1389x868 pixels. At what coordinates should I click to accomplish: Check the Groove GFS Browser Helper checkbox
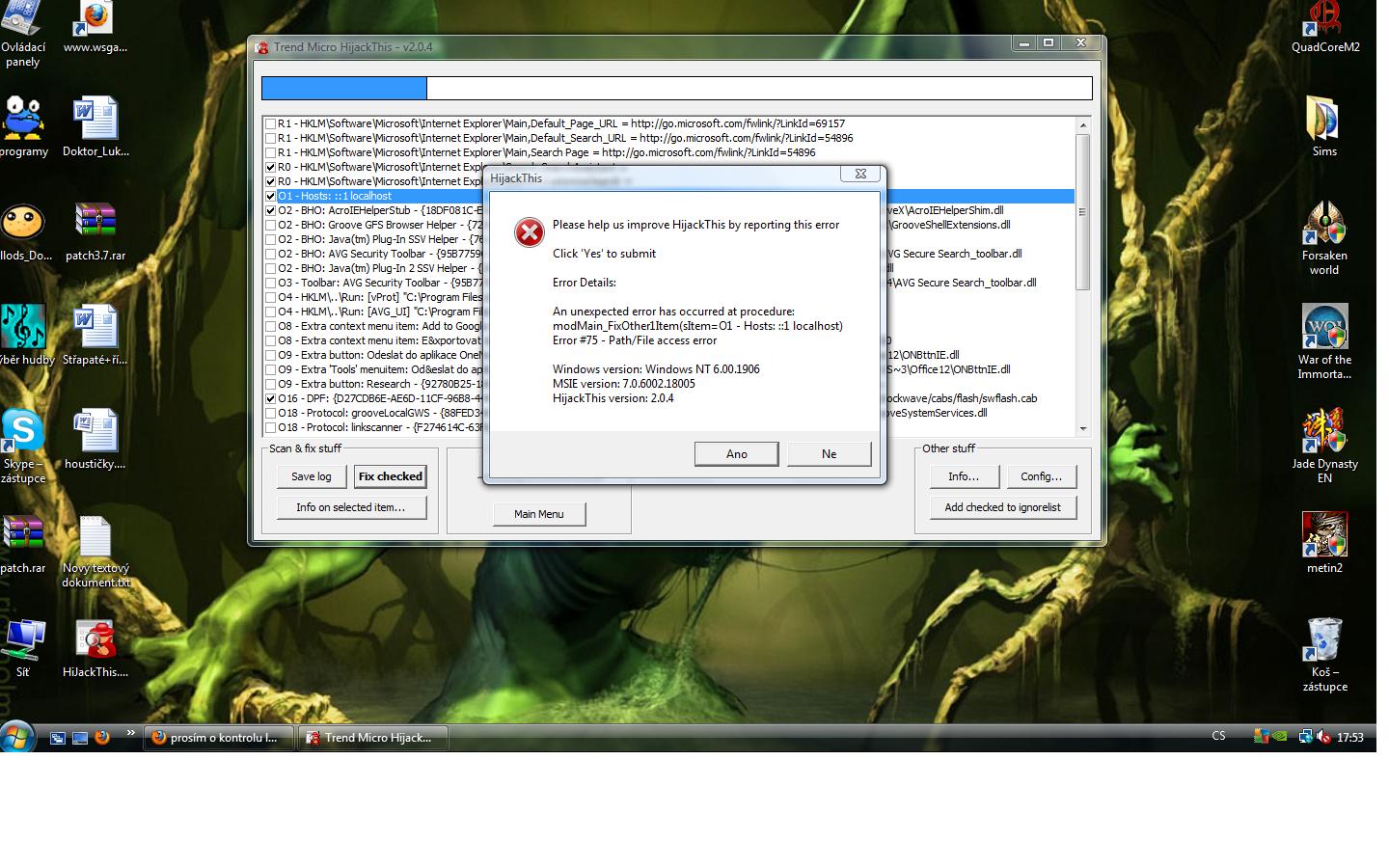tap(271, 225)
